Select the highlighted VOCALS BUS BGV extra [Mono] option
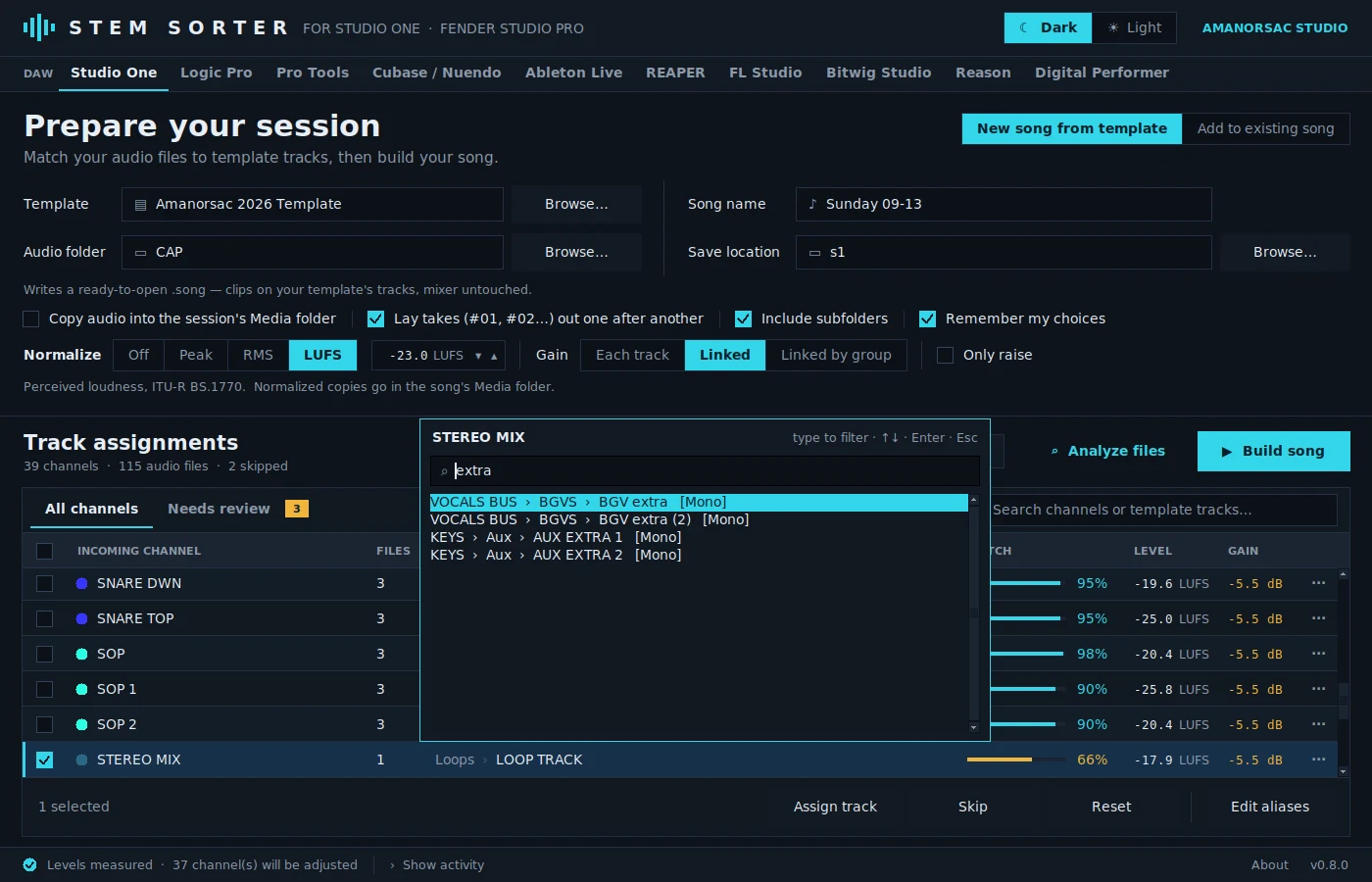The width and height of the screenshot is (1372, 882). (x=699, y=502)
